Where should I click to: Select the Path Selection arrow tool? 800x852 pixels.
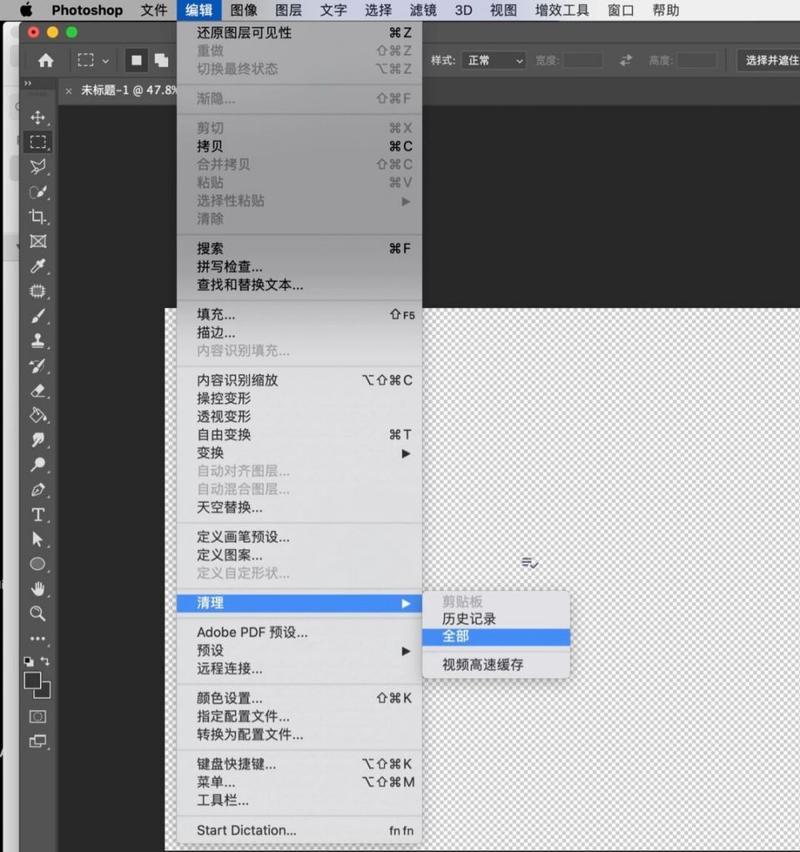(38, 539)
